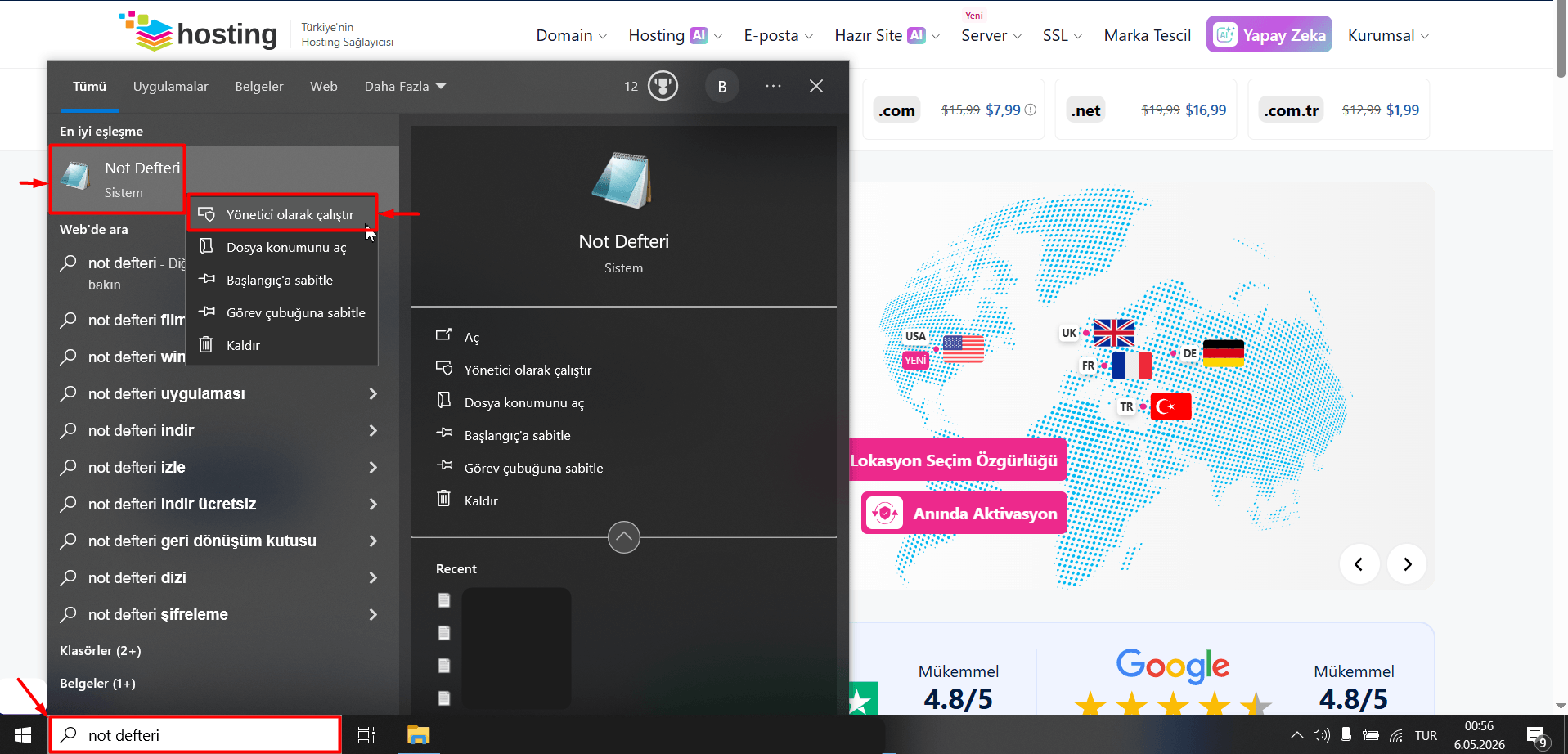Open File Explorer from the taskbar
Screen dimensions: 1568x754
tap(419, 735)
